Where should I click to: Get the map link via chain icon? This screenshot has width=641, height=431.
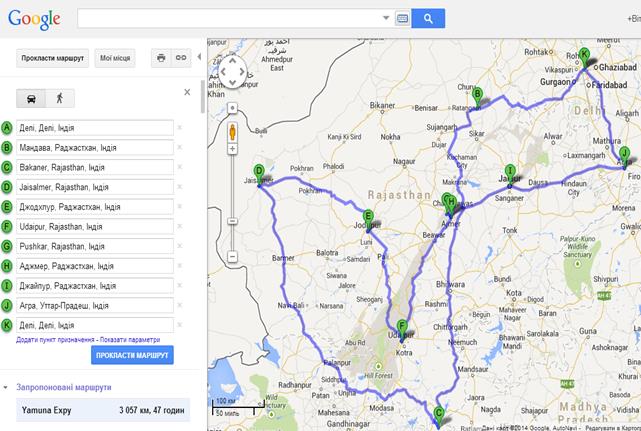181,58
